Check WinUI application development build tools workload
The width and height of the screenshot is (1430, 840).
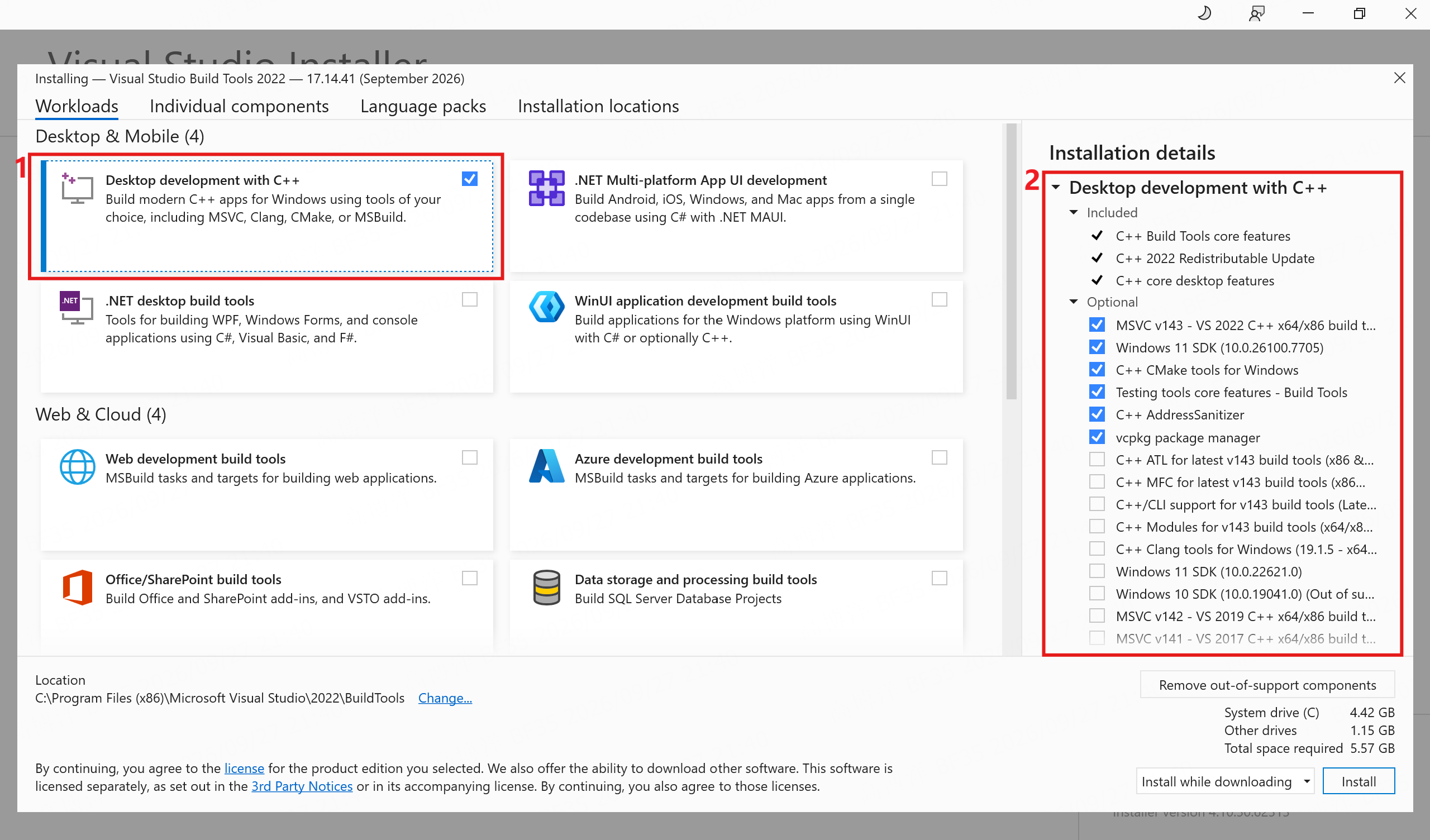tap(939, 300)
